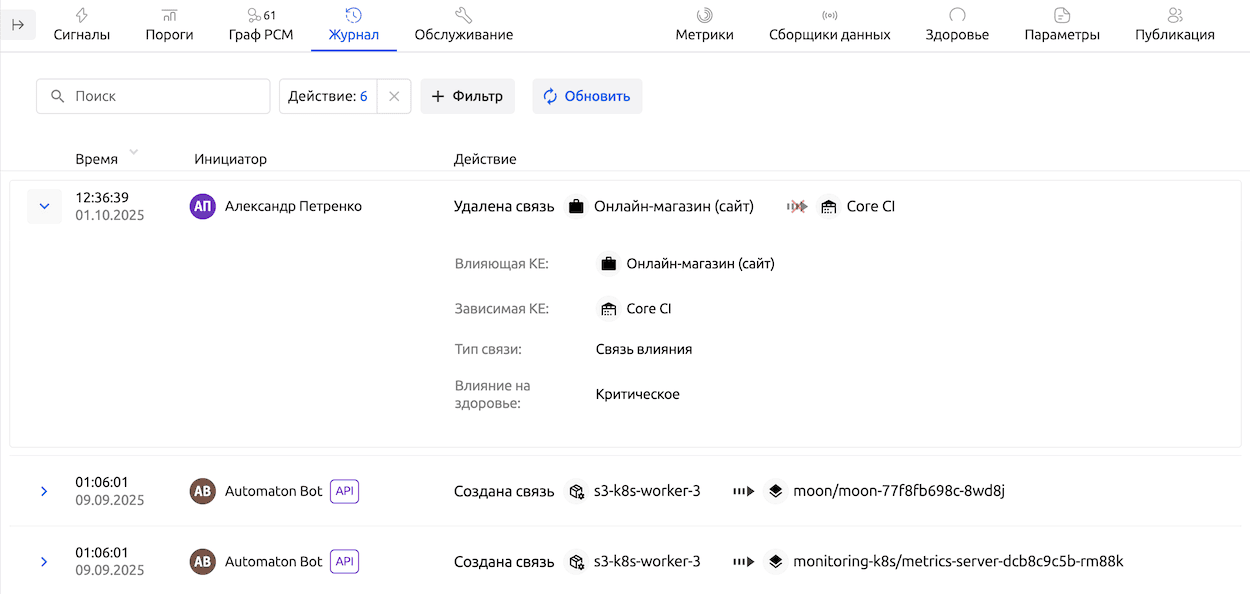Click the Обновить refresh button
Screen dimensions: 1250x594
pyautogui.click(x=587, y=96)
